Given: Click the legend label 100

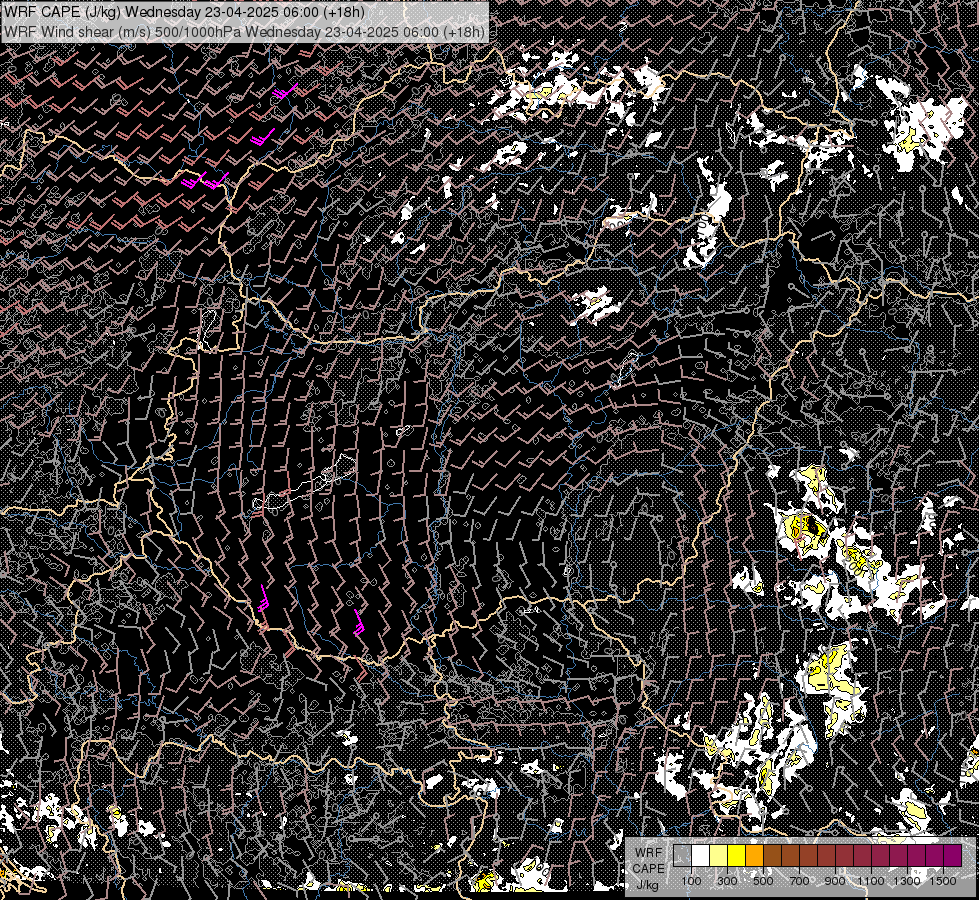Looking at the screenshot, I should point(691,881).
